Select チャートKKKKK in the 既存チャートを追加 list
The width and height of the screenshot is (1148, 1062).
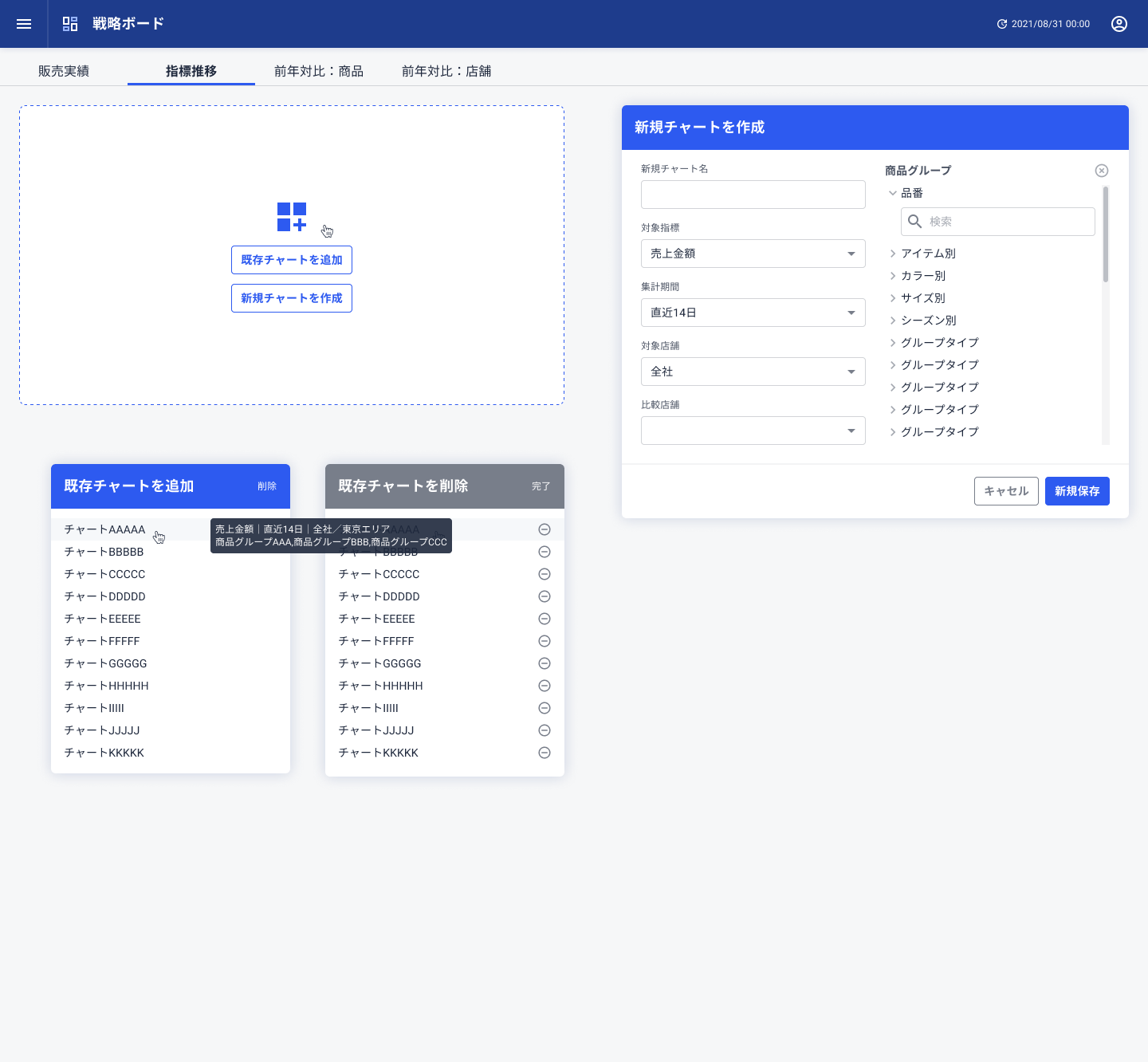171,753
